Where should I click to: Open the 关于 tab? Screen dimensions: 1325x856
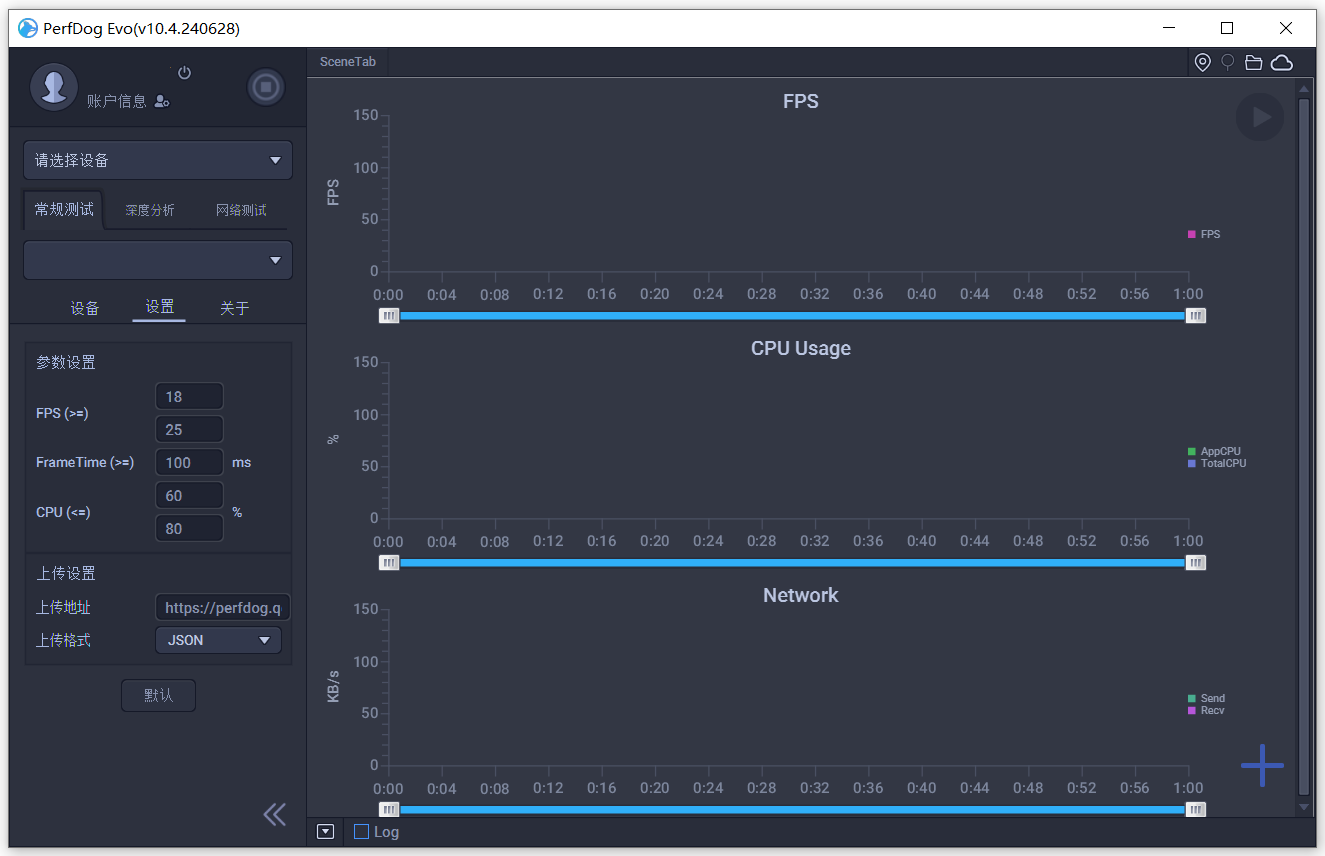[234, 308]
